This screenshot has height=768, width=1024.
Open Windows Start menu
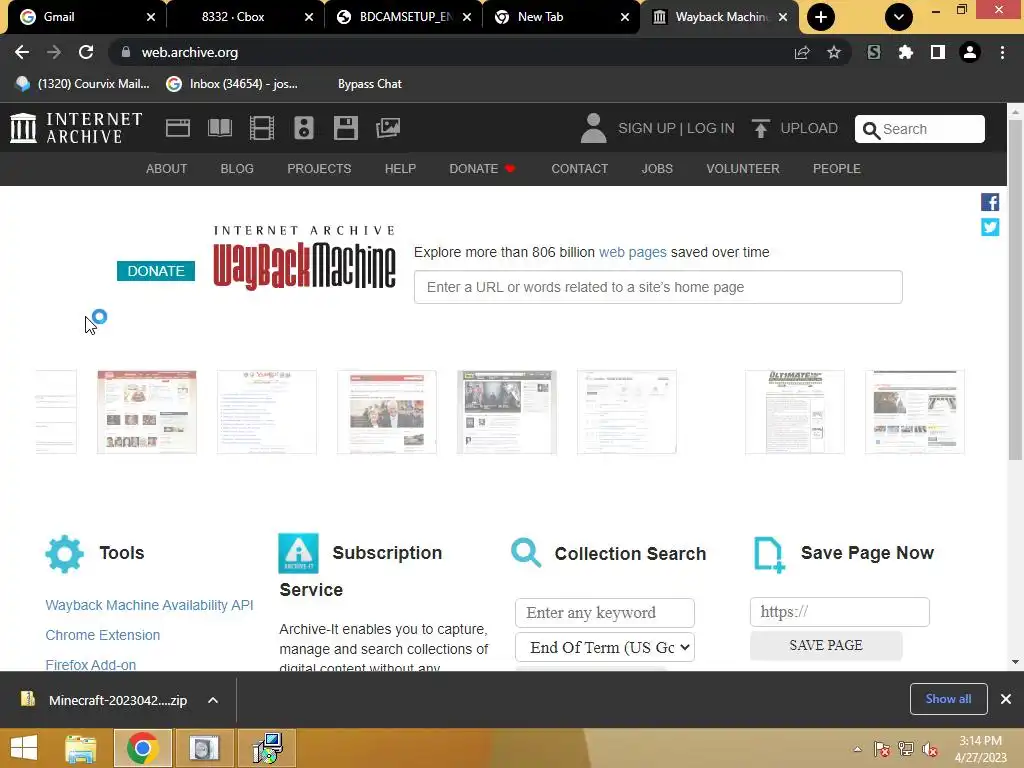click(24, 748)
